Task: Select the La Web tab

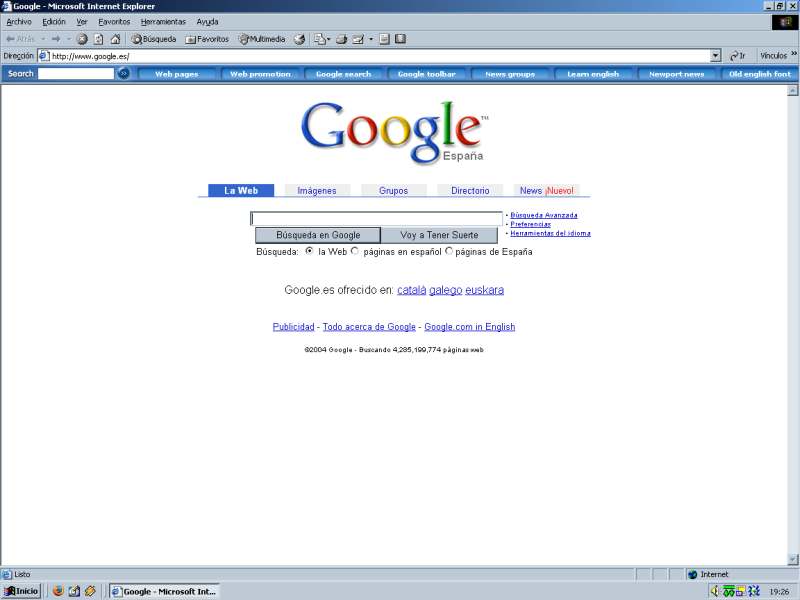Action: click(241, 190)
